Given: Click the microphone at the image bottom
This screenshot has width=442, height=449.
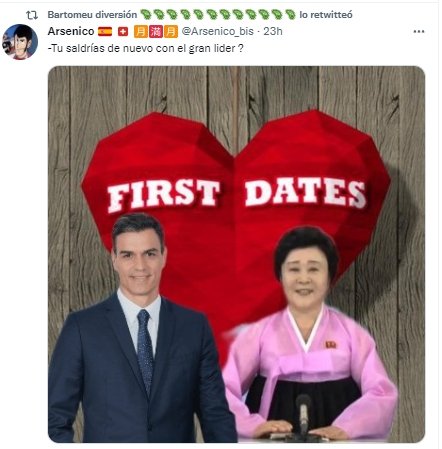Looking at the screenshot, I should [303, 415].
